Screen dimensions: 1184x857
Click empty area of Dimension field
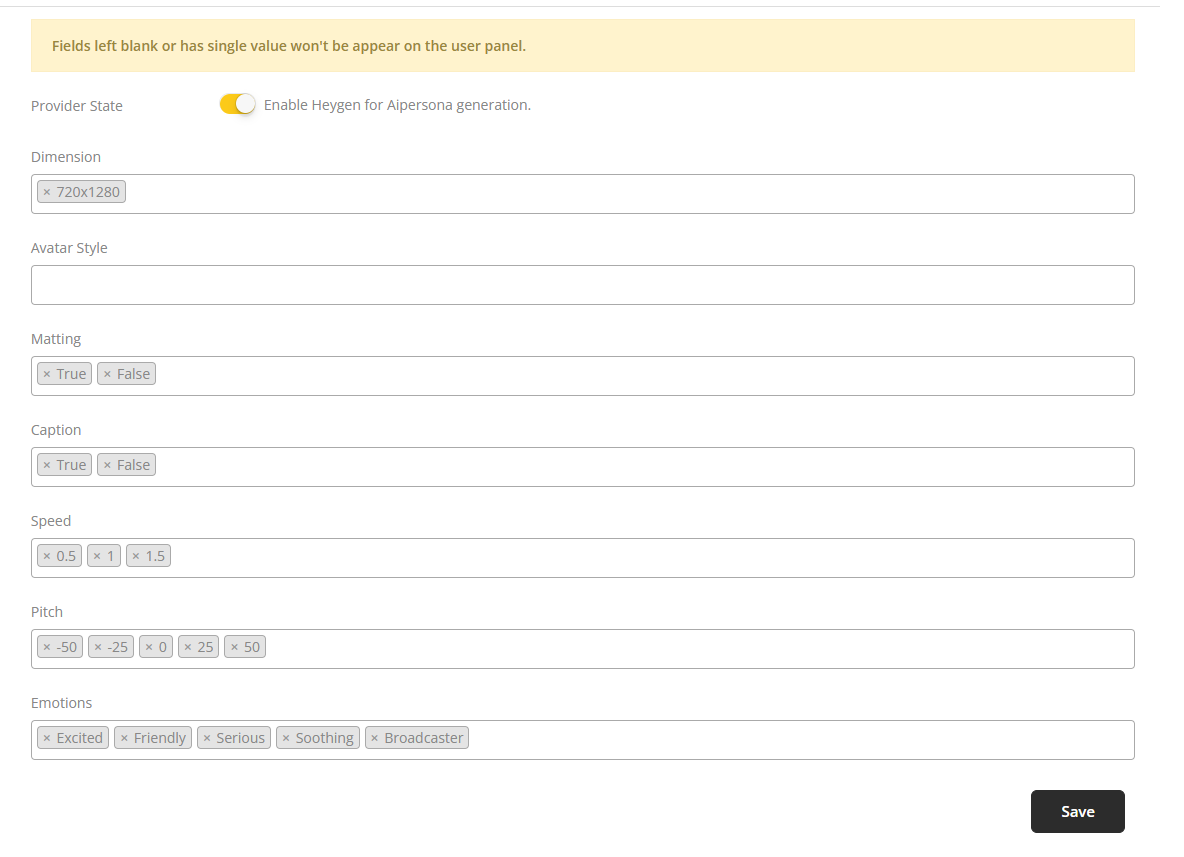tap(630, 194)
